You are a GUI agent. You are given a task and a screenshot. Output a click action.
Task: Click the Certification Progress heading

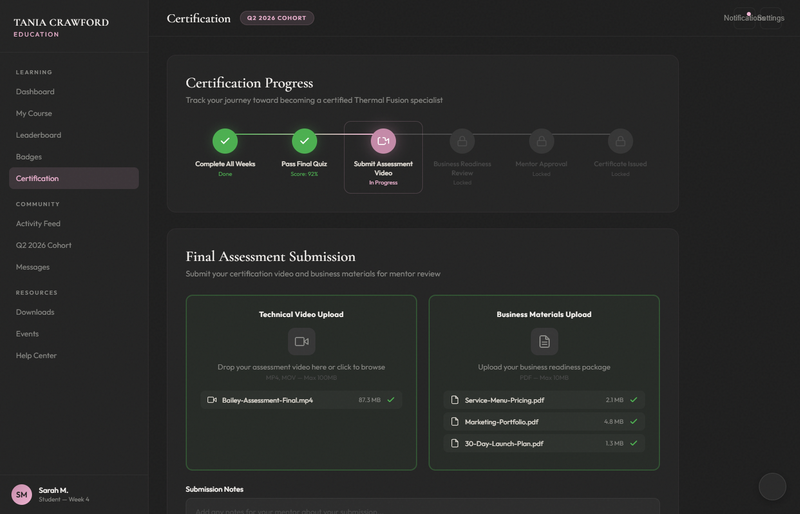coord(249,83)
